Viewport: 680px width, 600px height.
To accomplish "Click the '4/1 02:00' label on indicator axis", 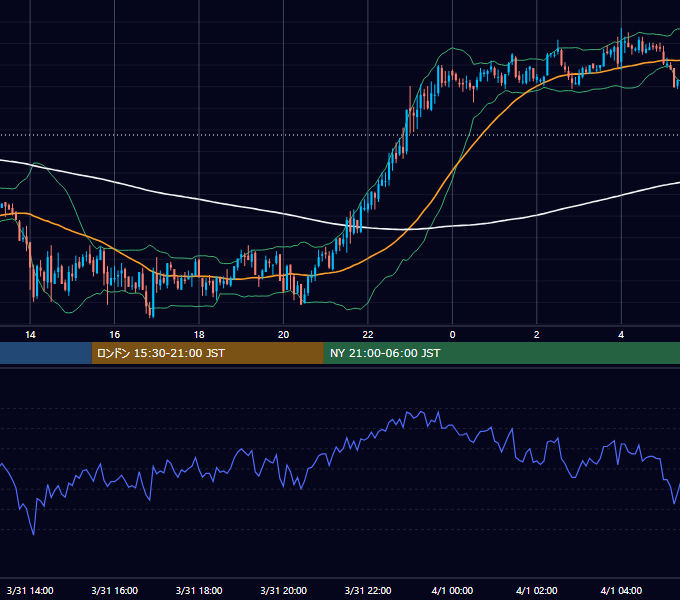I will (536, 590).
